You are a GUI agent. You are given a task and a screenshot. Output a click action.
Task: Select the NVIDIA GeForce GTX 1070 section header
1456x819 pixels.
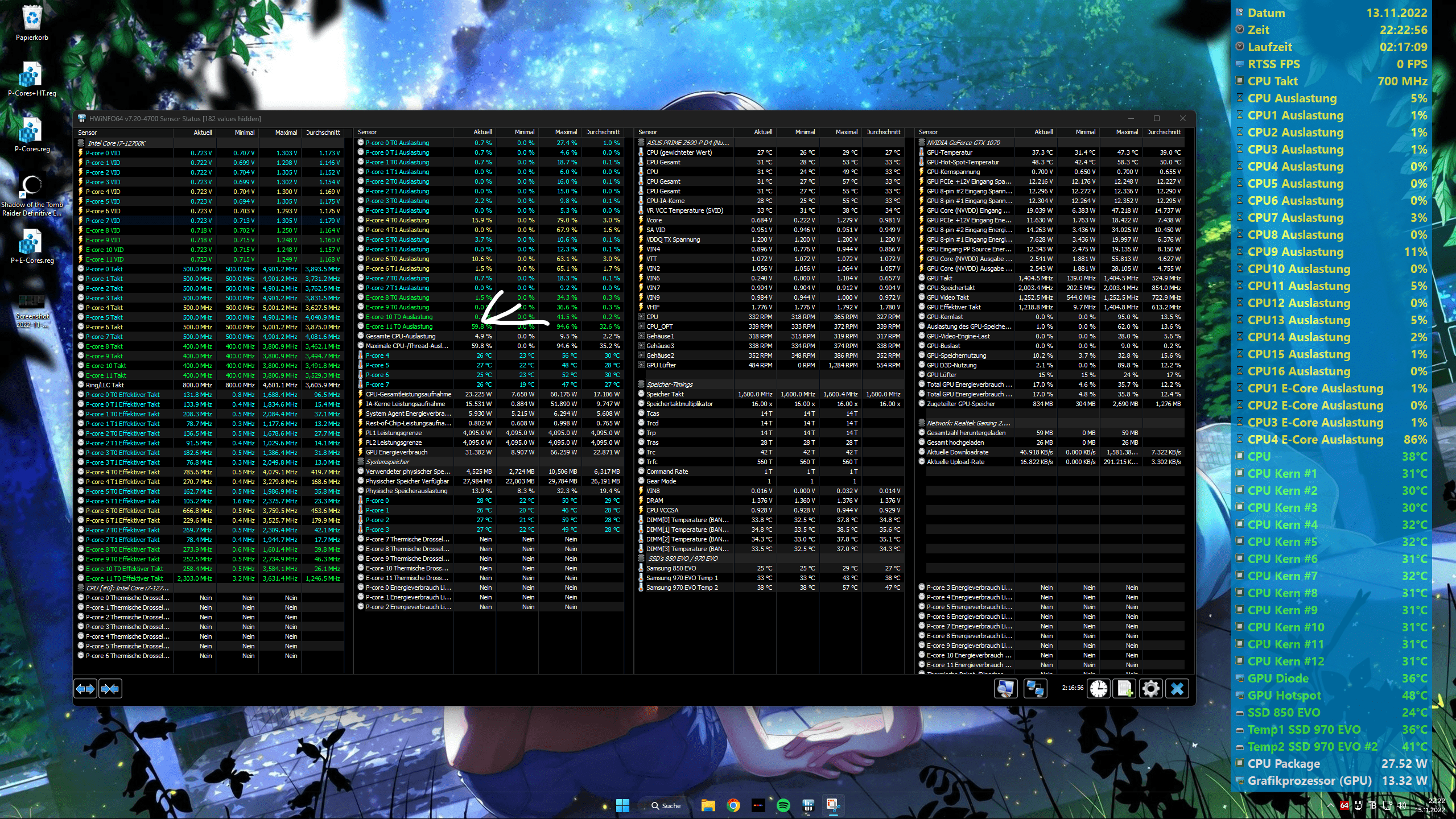[x=1051, y=143]
